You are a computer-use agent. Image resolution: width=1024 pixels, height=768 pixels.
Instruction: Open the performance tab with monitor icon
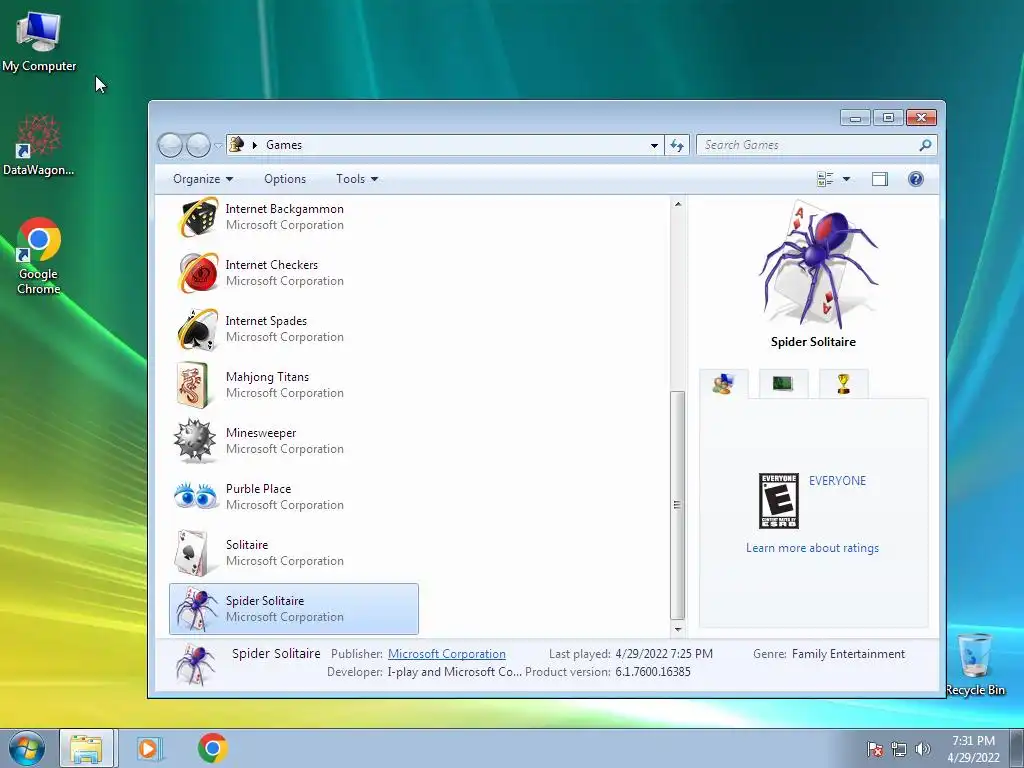[783, 383]
